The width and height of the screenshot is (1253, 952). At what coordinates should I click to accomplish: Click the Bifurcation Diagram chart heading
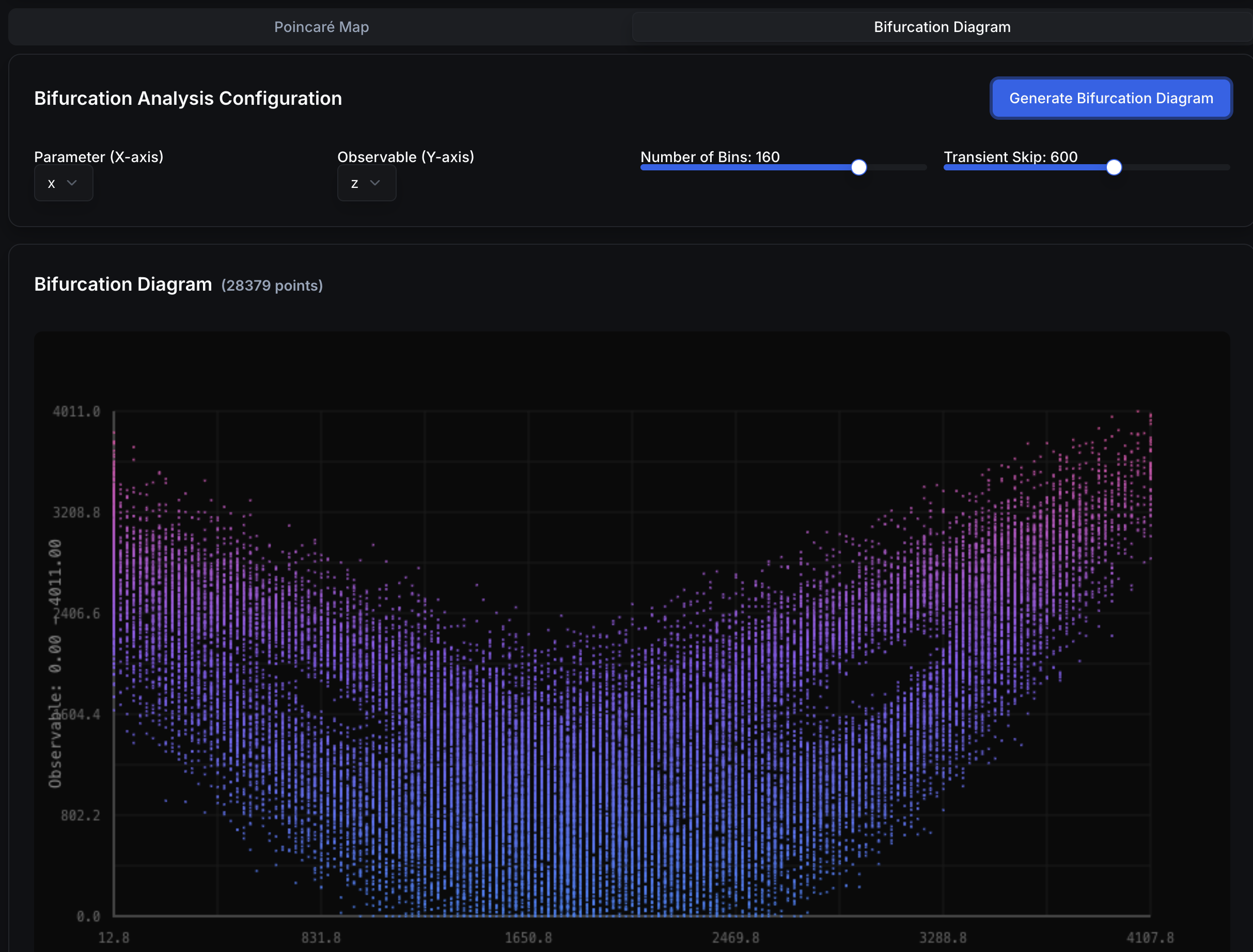[x=122, y=284]
